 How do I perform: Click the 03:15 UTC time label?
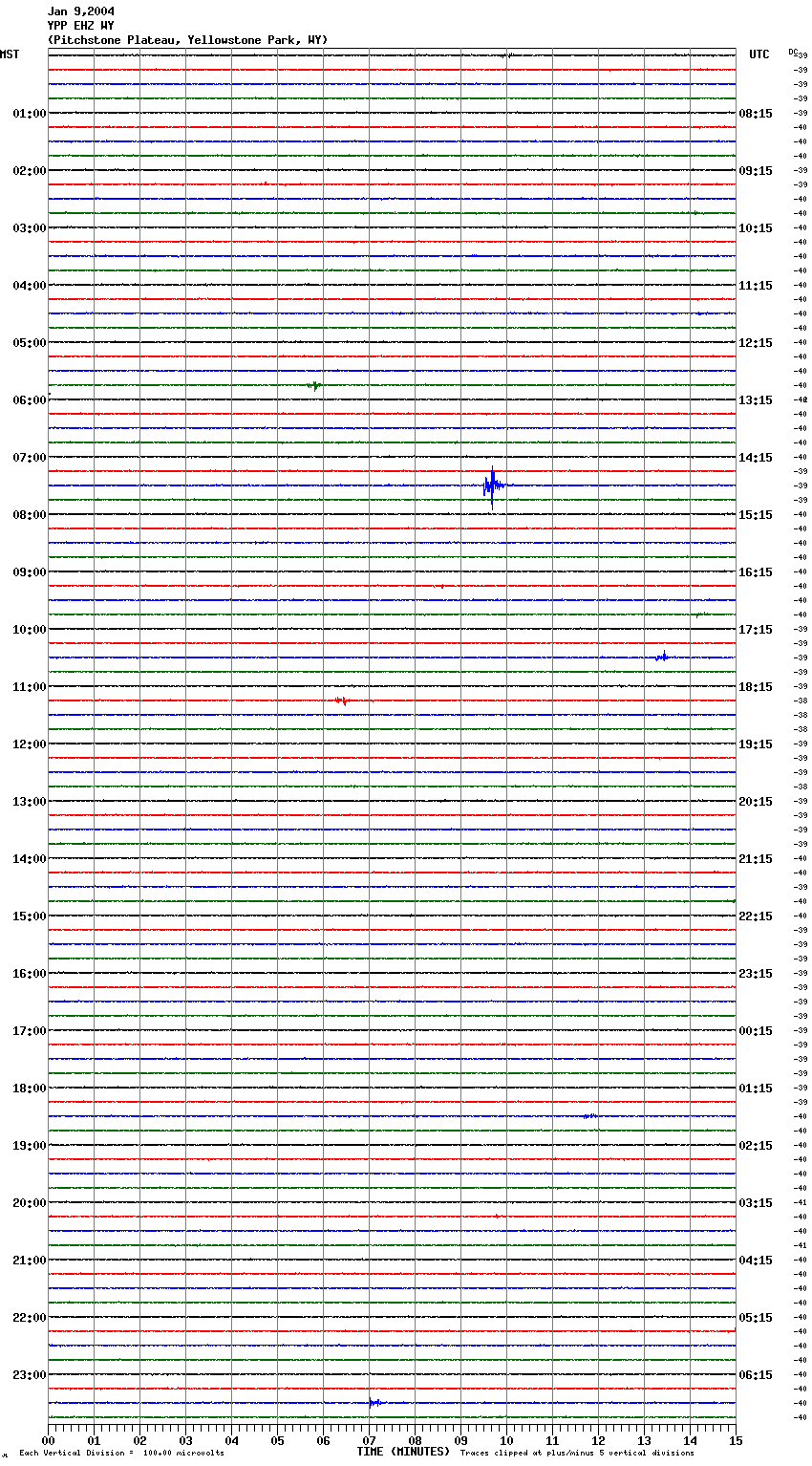tap(756, 1202)
